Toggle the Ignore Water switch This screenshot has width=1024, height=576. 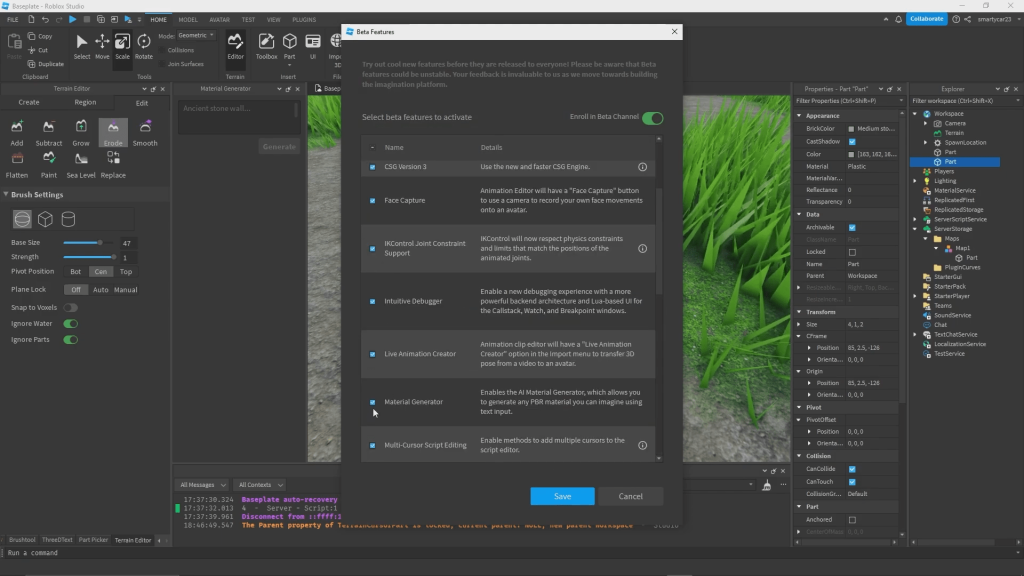pos(71,324)
